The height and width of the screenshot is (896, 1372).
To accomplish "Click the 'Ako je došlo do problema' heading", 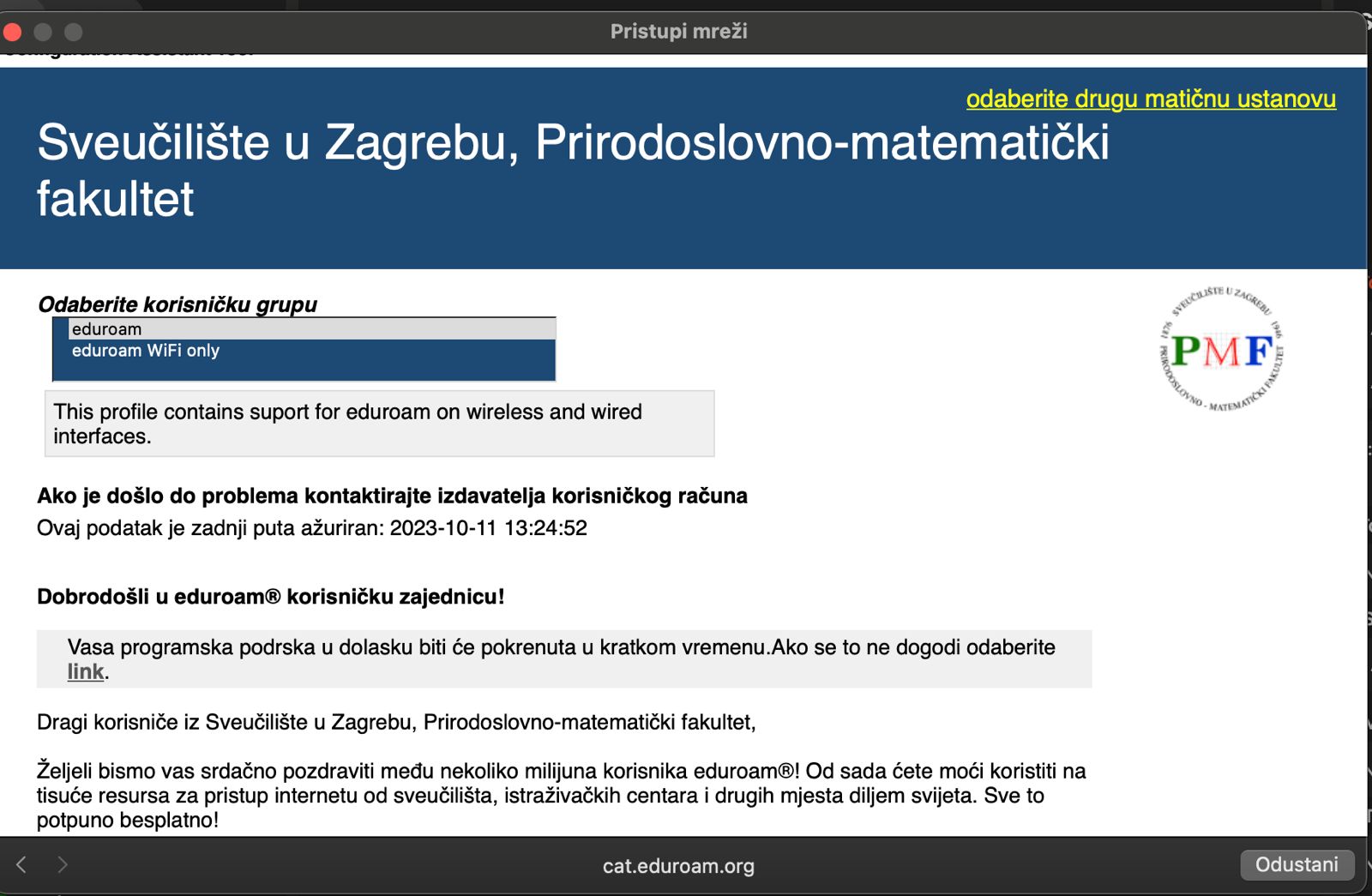I will (x=392, y=496).
